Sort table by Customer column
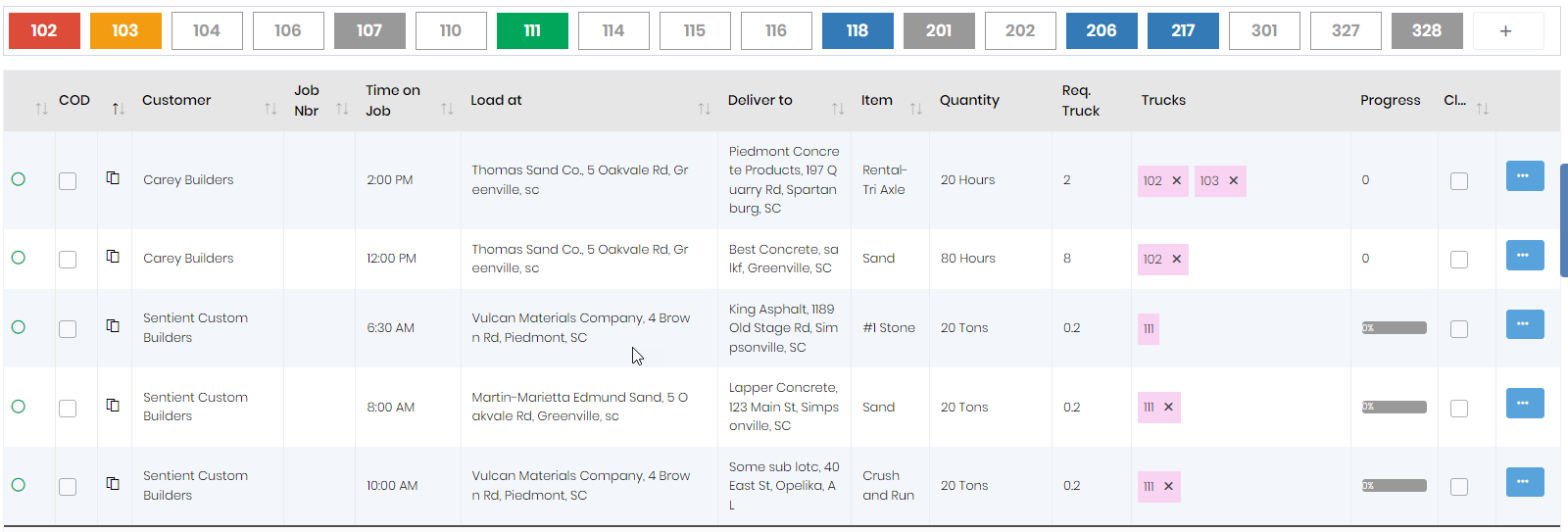The image size is (1568, 532). (x=270, y=109)
